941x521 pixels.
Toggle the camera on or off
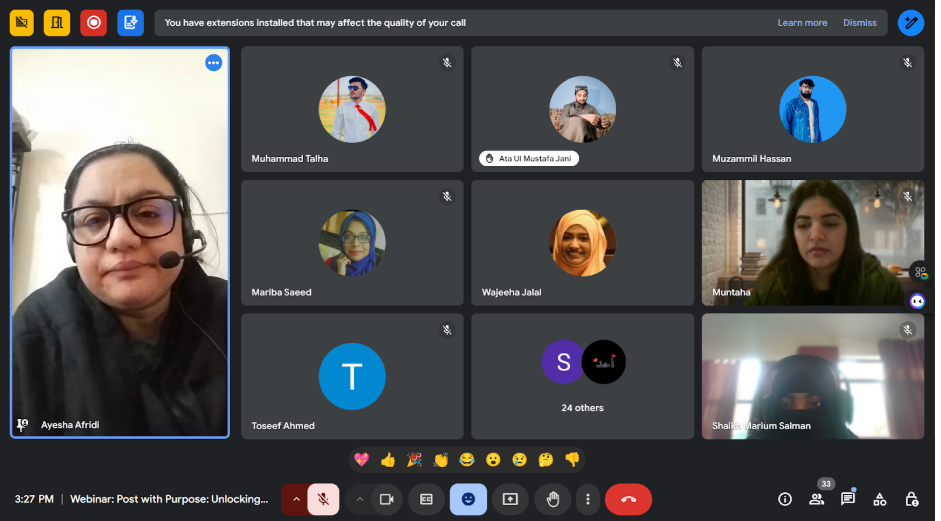coord(387,499)
